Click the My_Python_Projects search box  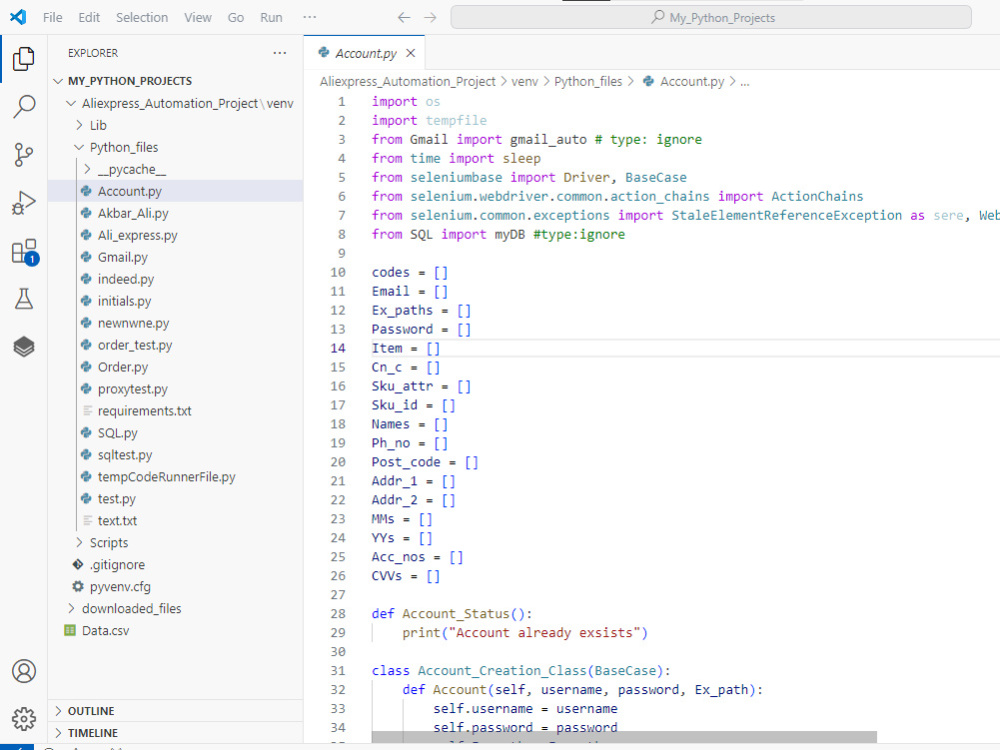712,17
